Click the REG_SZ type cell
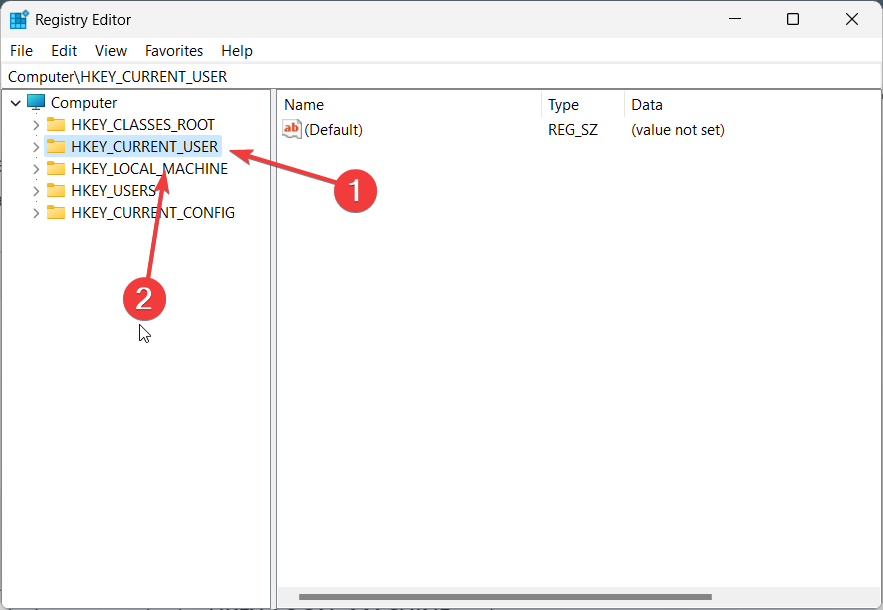The image size is (883, 610). tap(573, 130)
